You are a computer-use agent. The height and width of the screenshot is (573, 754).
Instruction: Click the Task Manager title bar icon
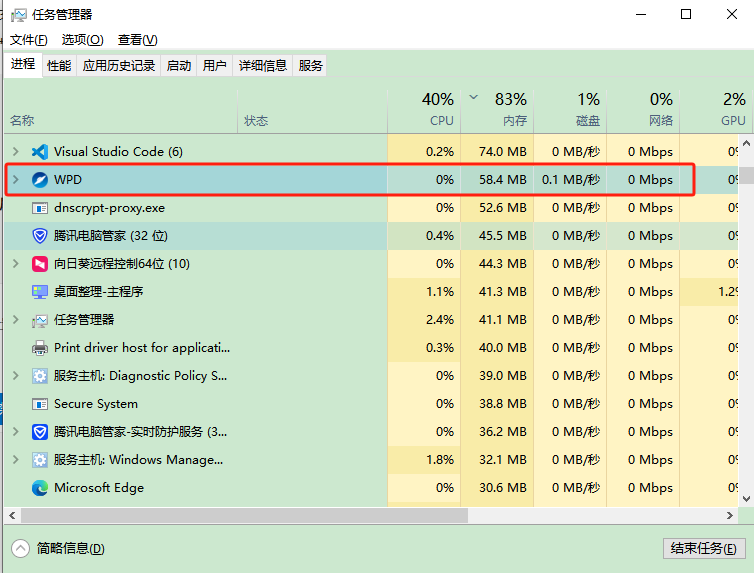tap(18, 15)
